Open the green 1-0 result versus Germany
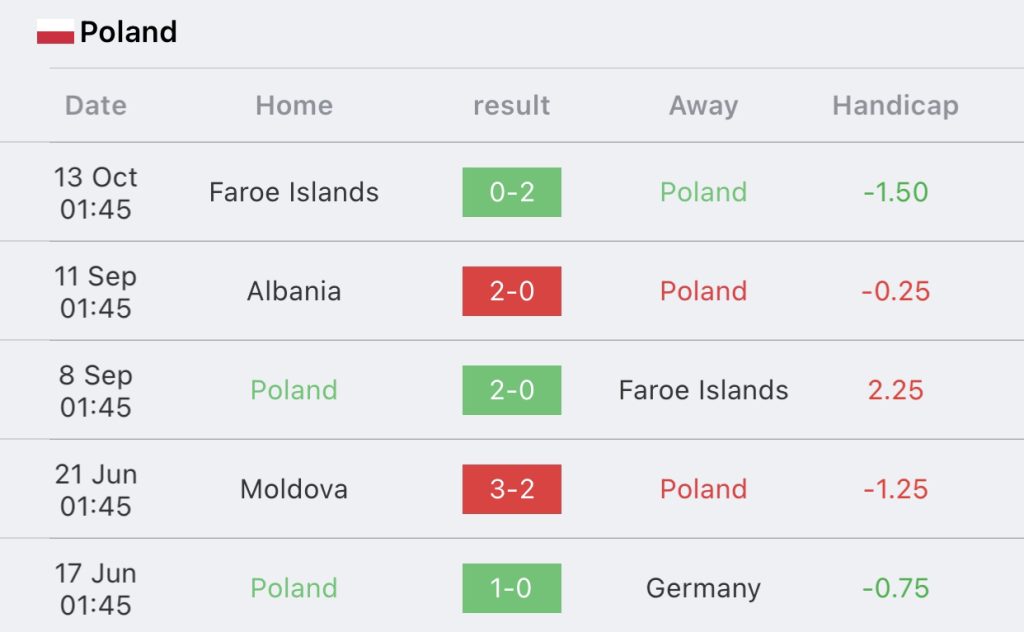Viewport: 1024px width, 632px height. pos(512,588)
